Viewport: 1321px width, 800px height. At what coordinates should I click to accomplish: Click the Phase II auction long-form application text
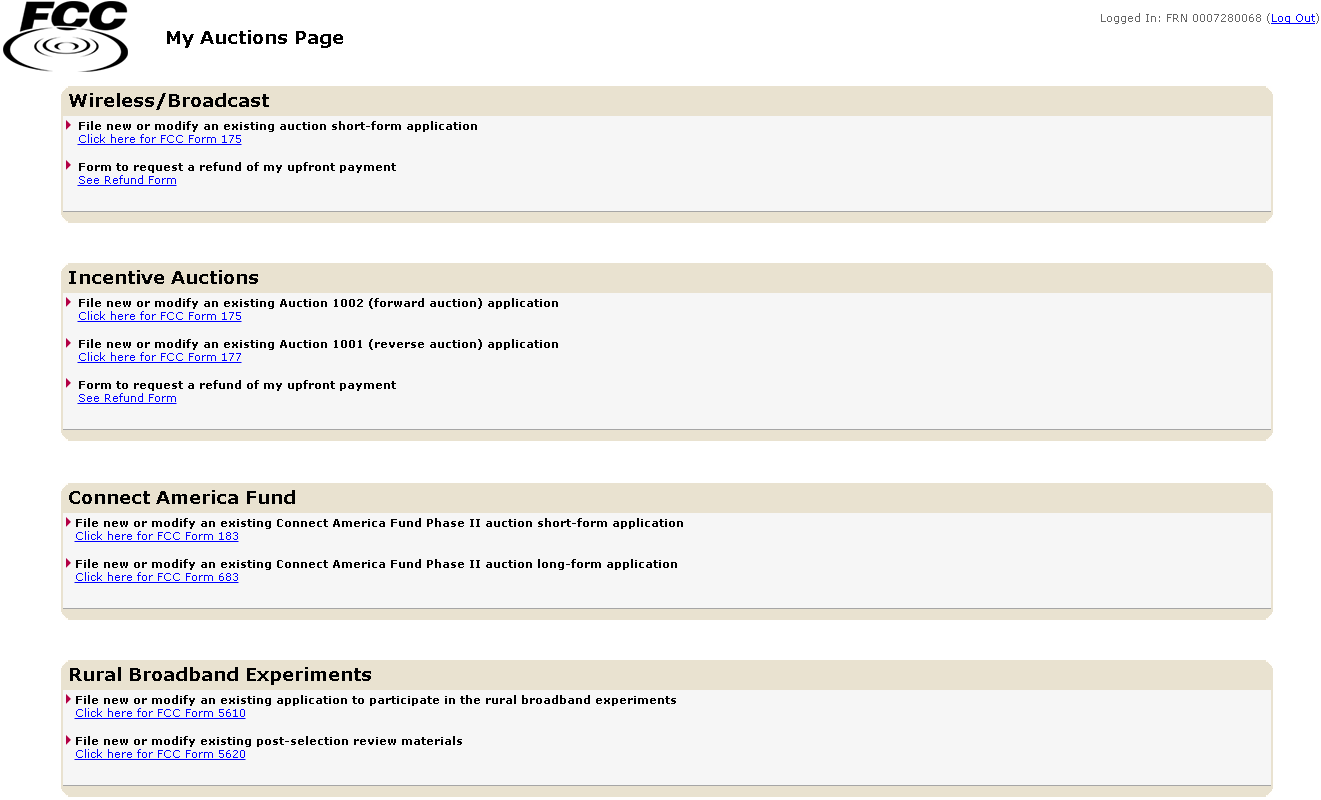pos(376,565)
